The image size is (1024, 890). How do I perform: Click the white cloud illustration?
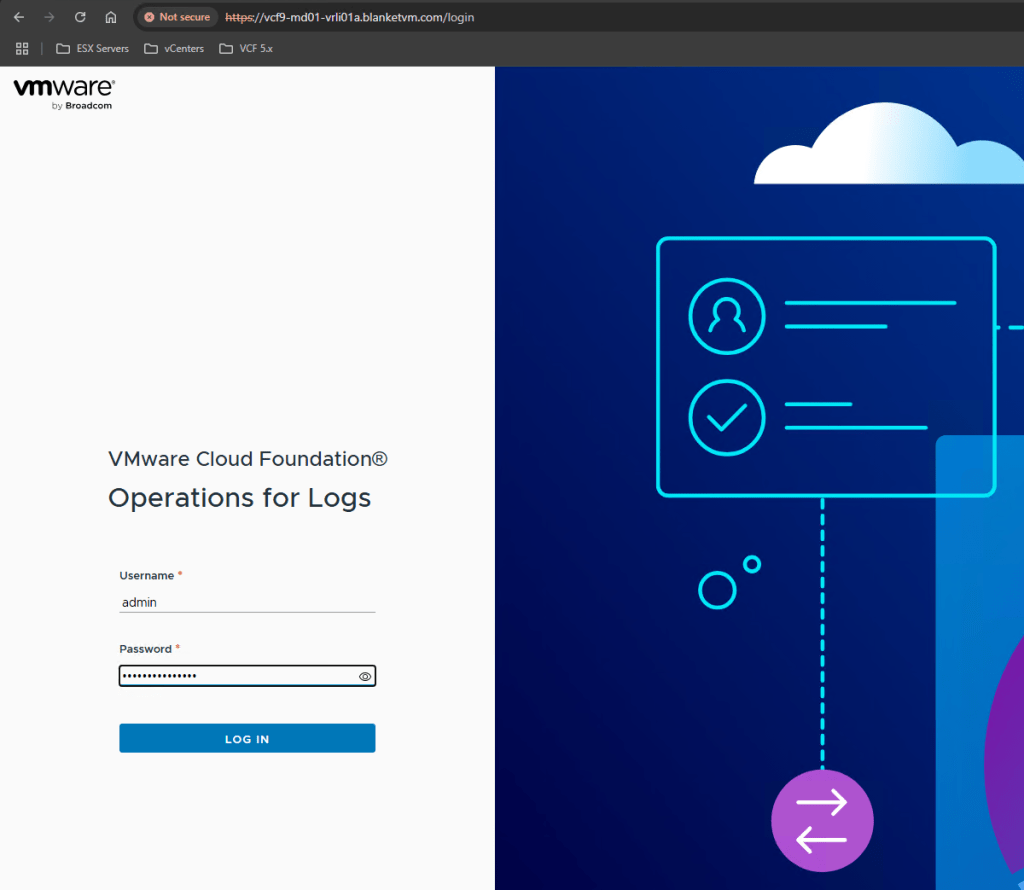click(880, 150)
